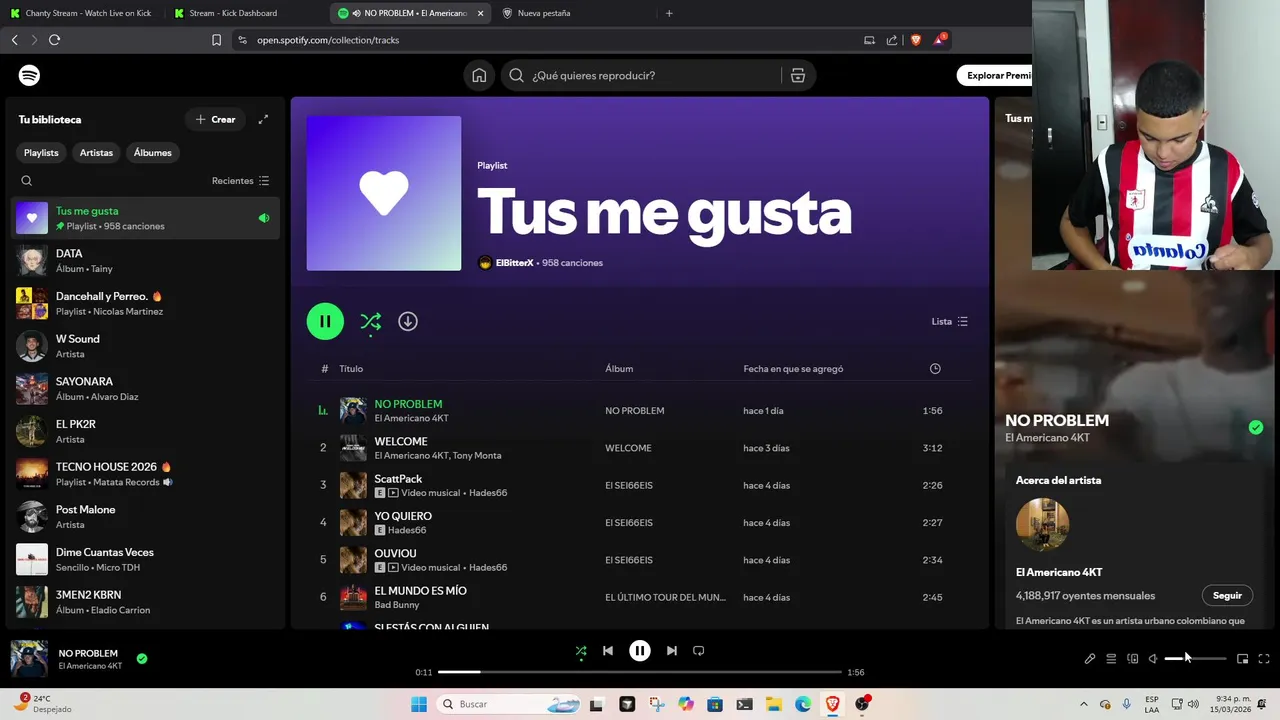1280x720 pixels.
Task: Open Dancehall y Perreo playlist
Action: [x=146, y=303]
